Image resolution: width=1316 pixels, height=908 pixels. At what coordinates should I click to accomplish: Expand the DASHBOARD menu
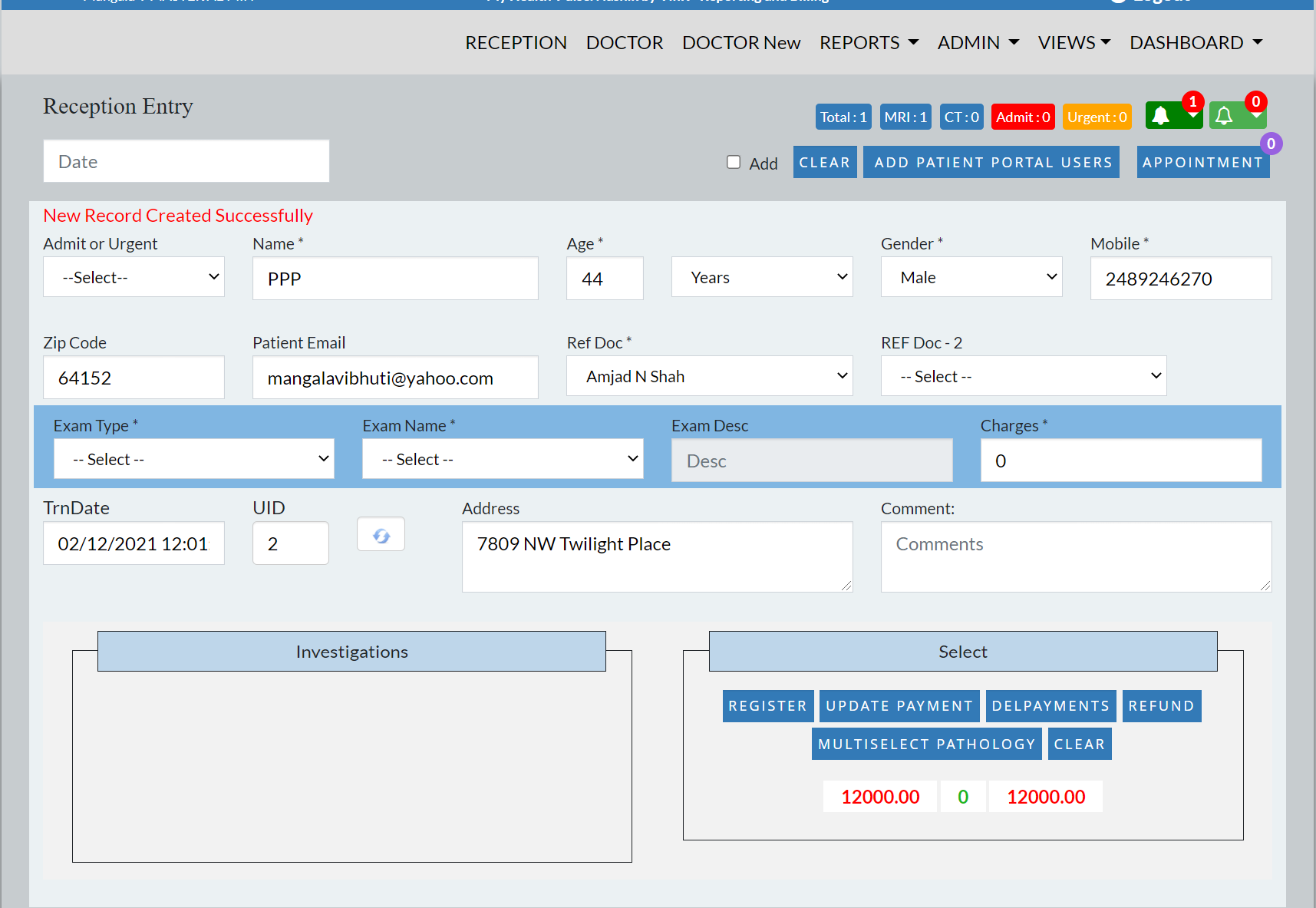click(x=1196, y=43)
